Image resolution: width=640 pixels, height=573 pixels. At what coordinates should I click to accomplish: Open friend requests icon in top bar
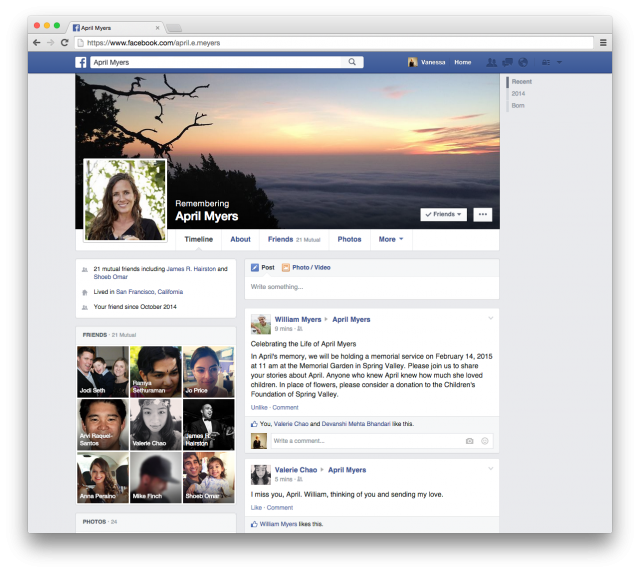pyautogui.click(x=490, y=62)
